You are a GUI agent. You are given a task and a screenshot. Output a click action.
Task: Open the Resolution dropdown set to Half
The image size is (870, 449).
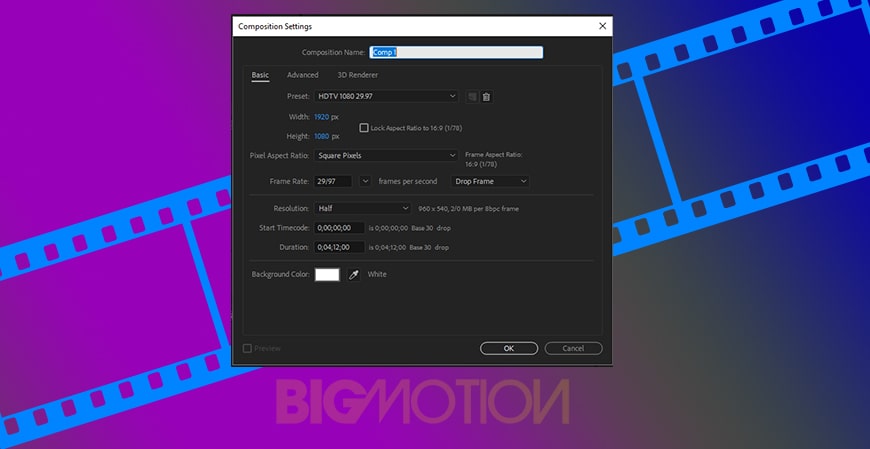[x=362, y=208]
